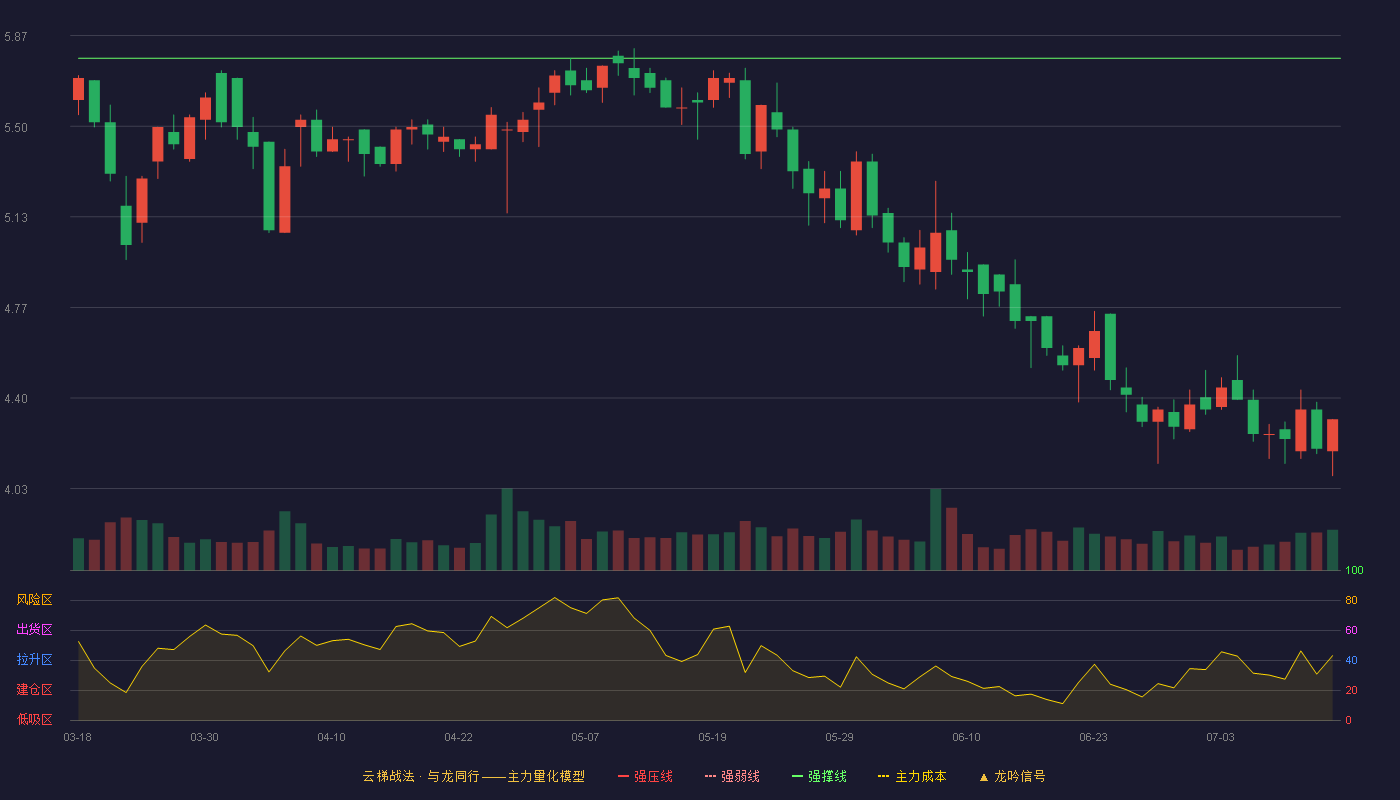The height and width of the screenshot is (800, 1400).
Task: Toggle the 强压线 legend item
Action: click(x=645, y=776)
